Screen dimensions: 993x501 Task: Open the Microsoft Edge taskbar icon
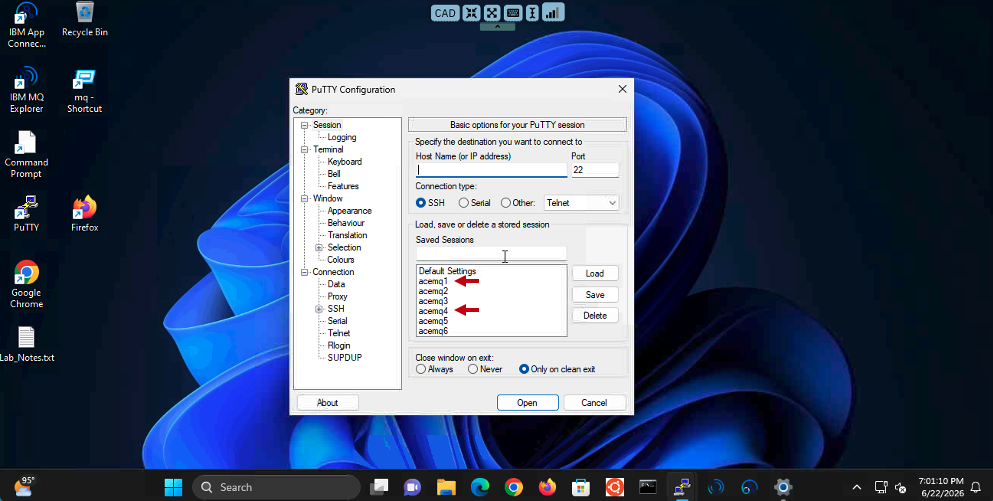(480, 487)
